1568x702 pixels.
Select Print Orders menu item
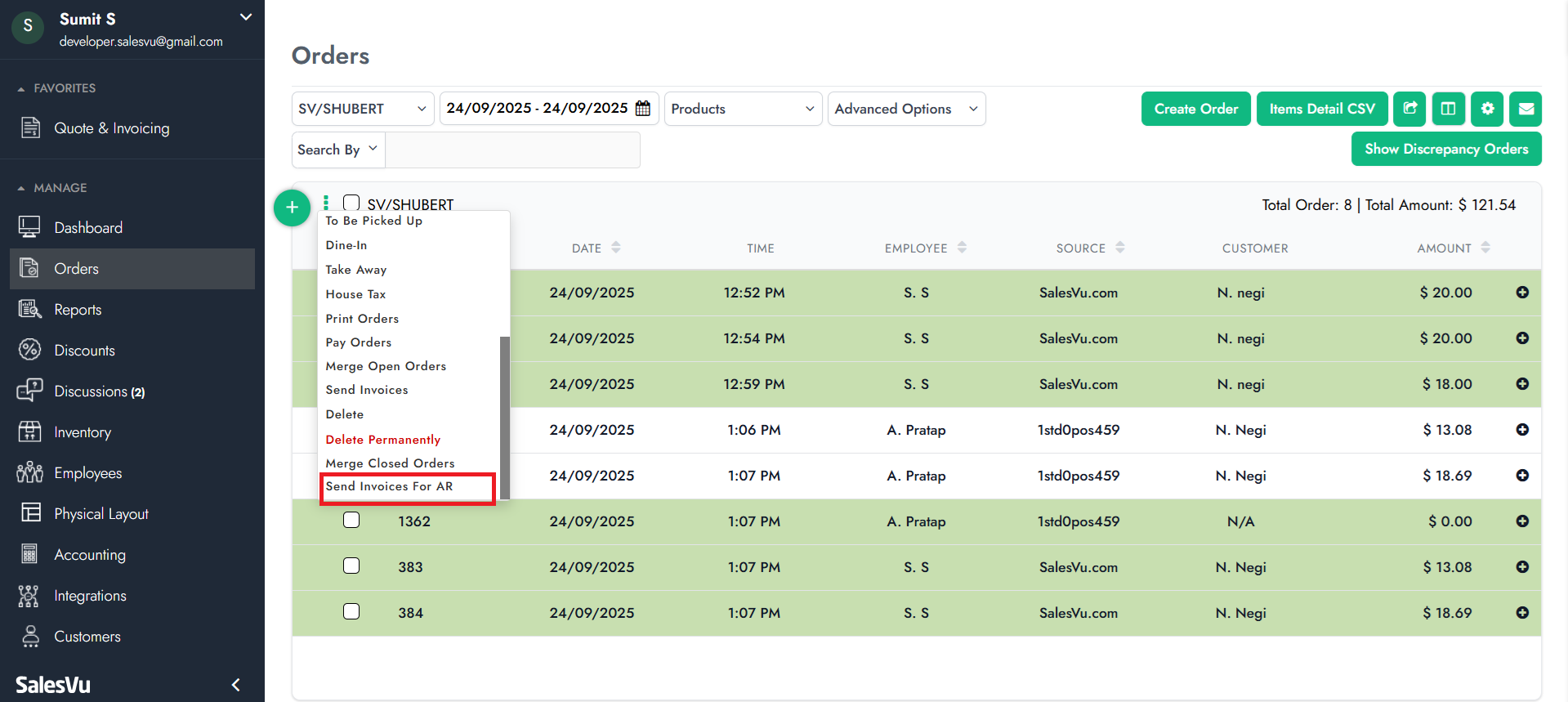pyautogui.click(x=362, y=319)
